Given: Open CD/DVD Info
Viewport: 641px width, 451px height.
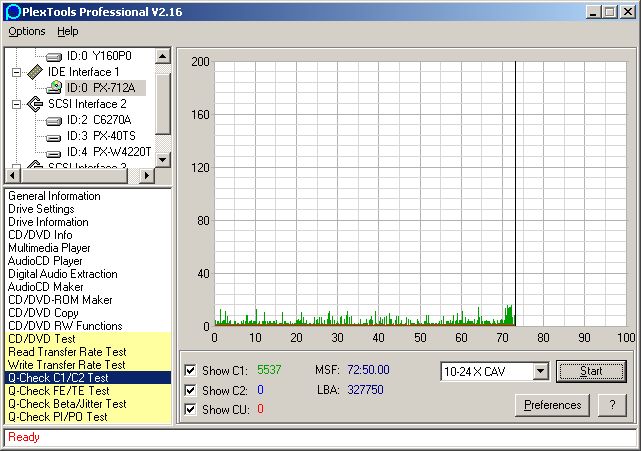Looking at the screenshot, I should 40,235.
